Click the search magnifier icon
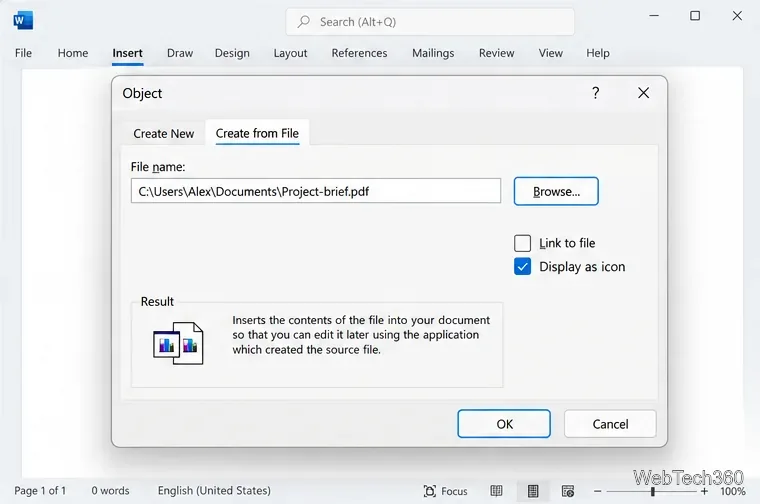This screenshot has width=760, height=504. (x=304, y=21)
